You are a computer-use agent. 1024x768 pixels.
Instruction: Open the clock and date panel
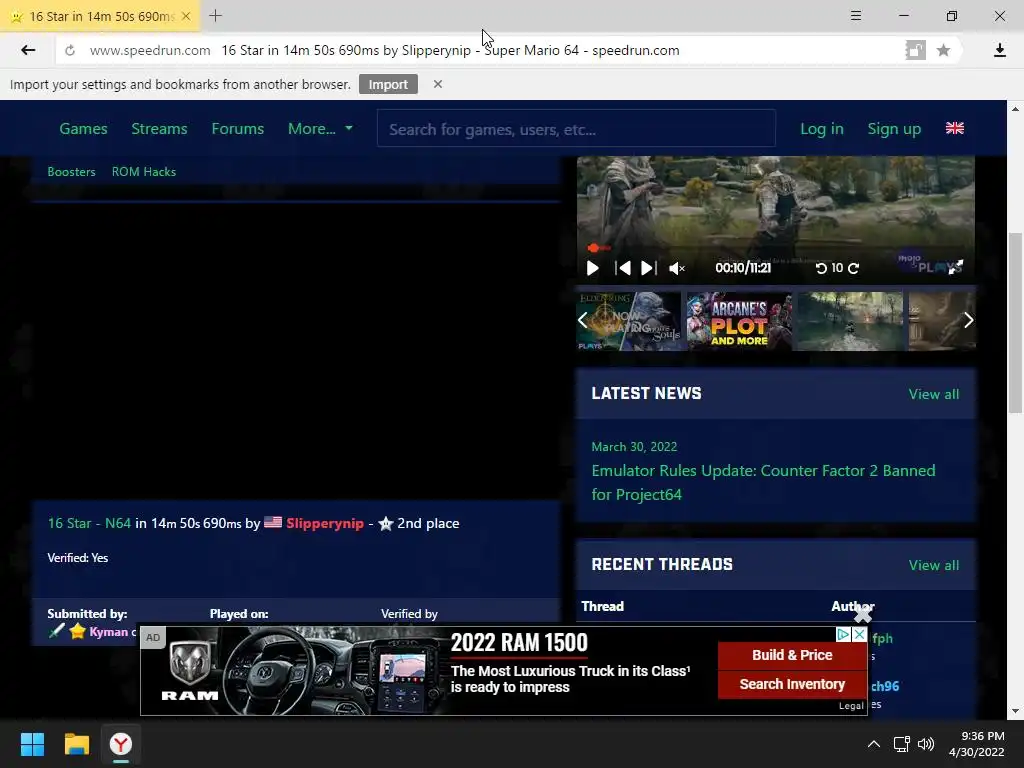[x=976, y=744]
